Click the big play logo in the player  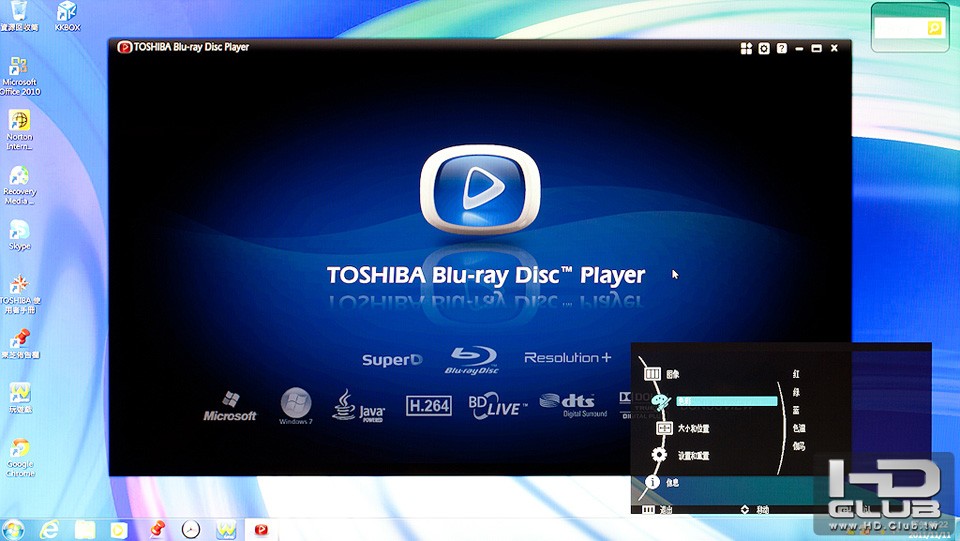click(x=480, y=189)
